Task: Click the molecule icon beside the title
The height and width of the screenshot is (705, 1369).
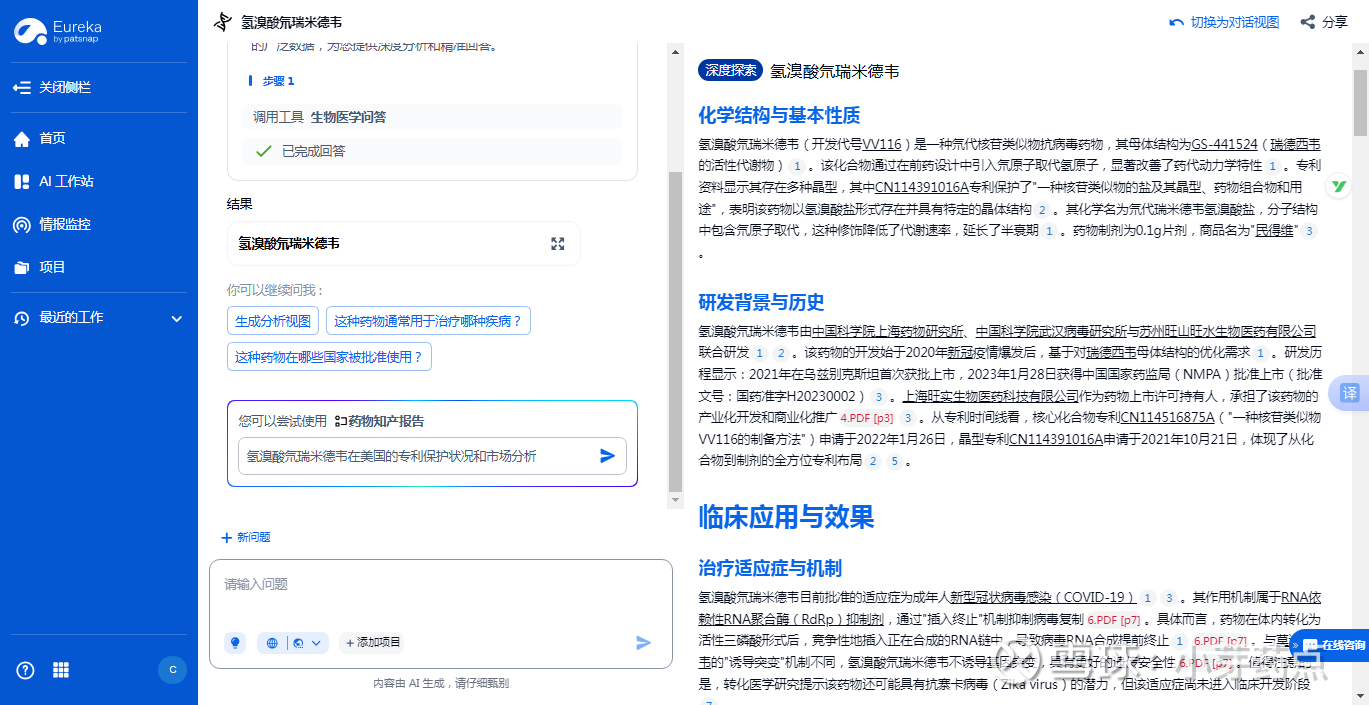Action: tap(223, 22)
